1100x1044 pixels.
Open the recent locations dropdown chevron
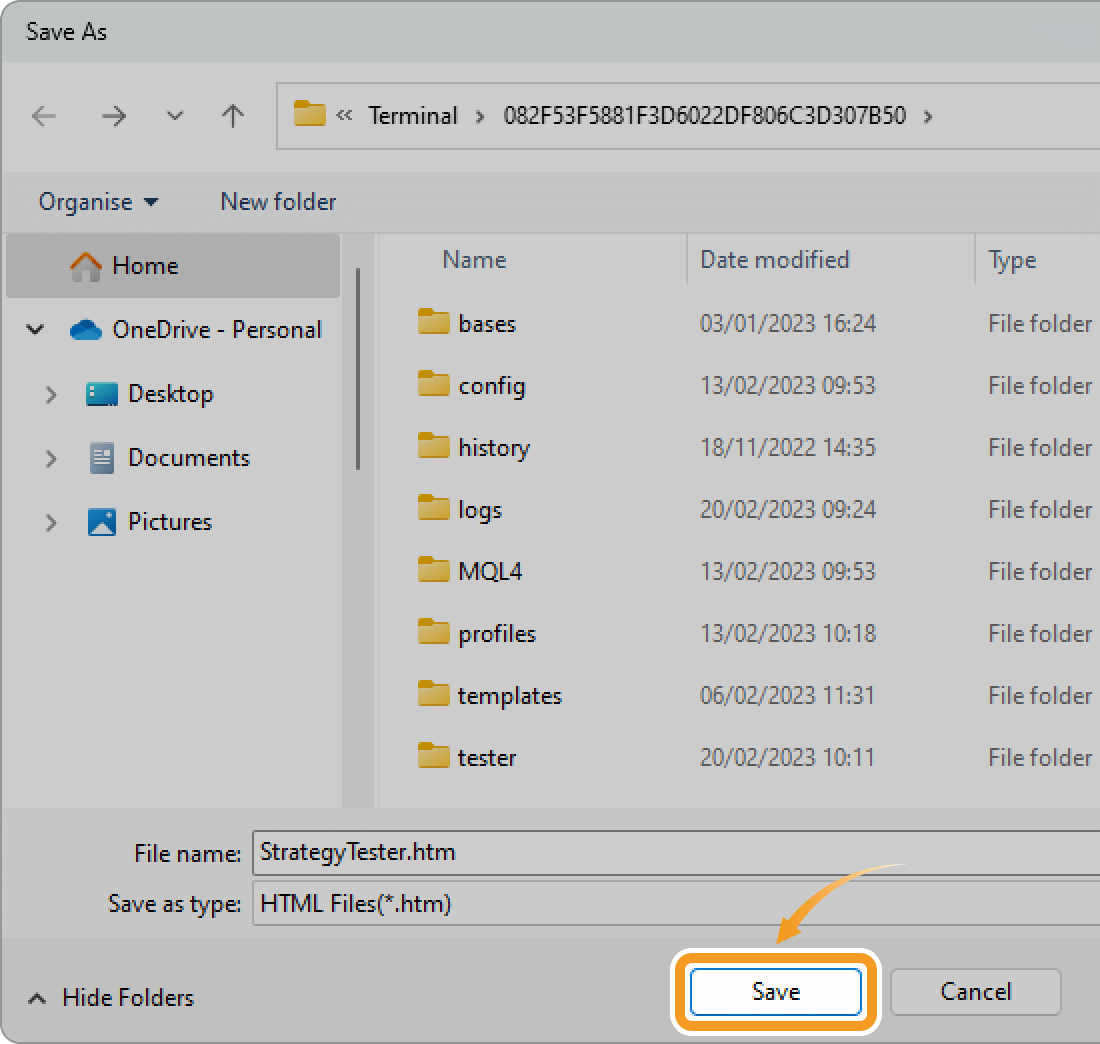(x=174, y=116)
